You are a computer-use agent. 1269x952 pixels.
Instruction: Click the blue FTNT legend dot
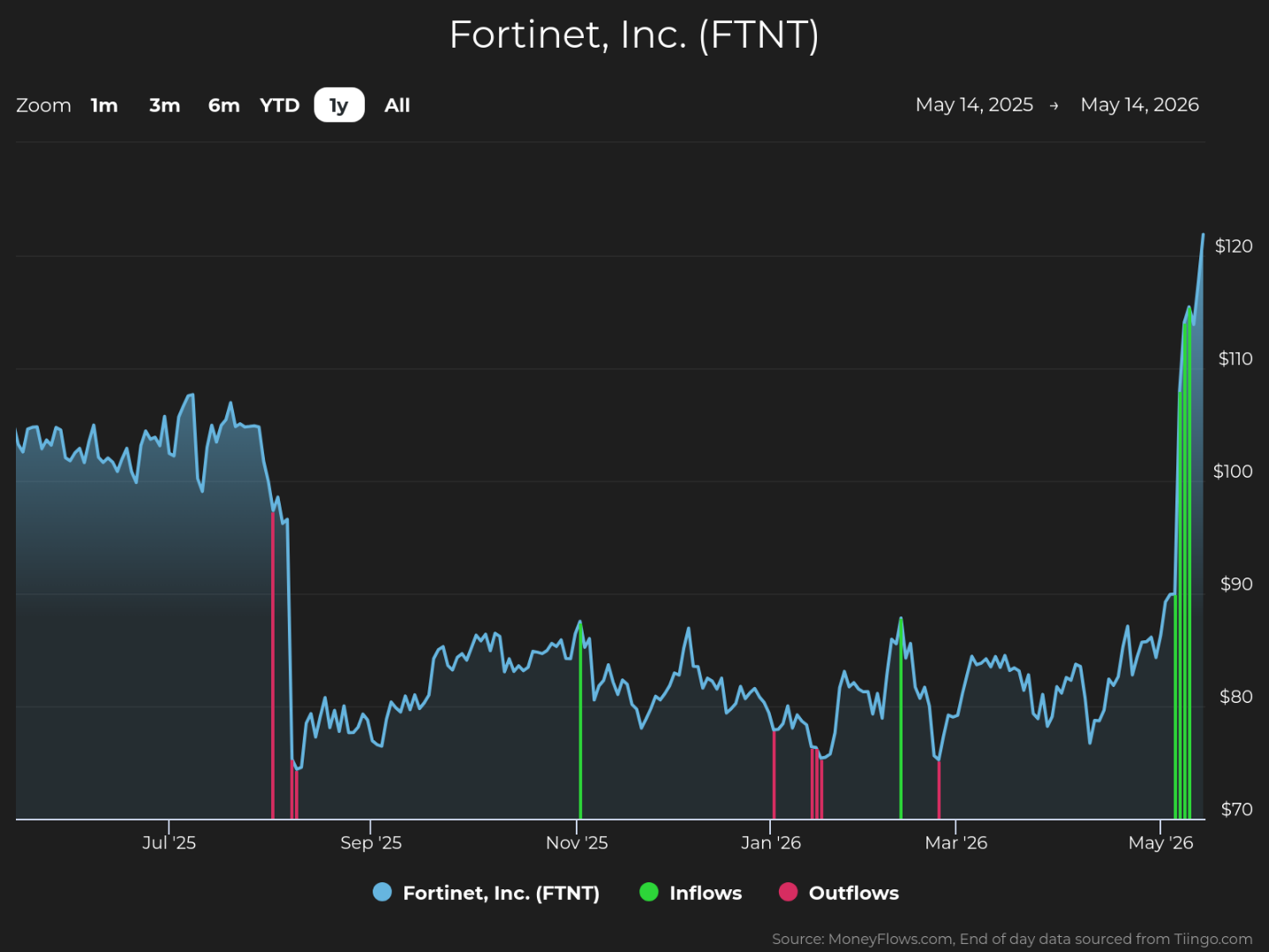[x=382, y=892]
